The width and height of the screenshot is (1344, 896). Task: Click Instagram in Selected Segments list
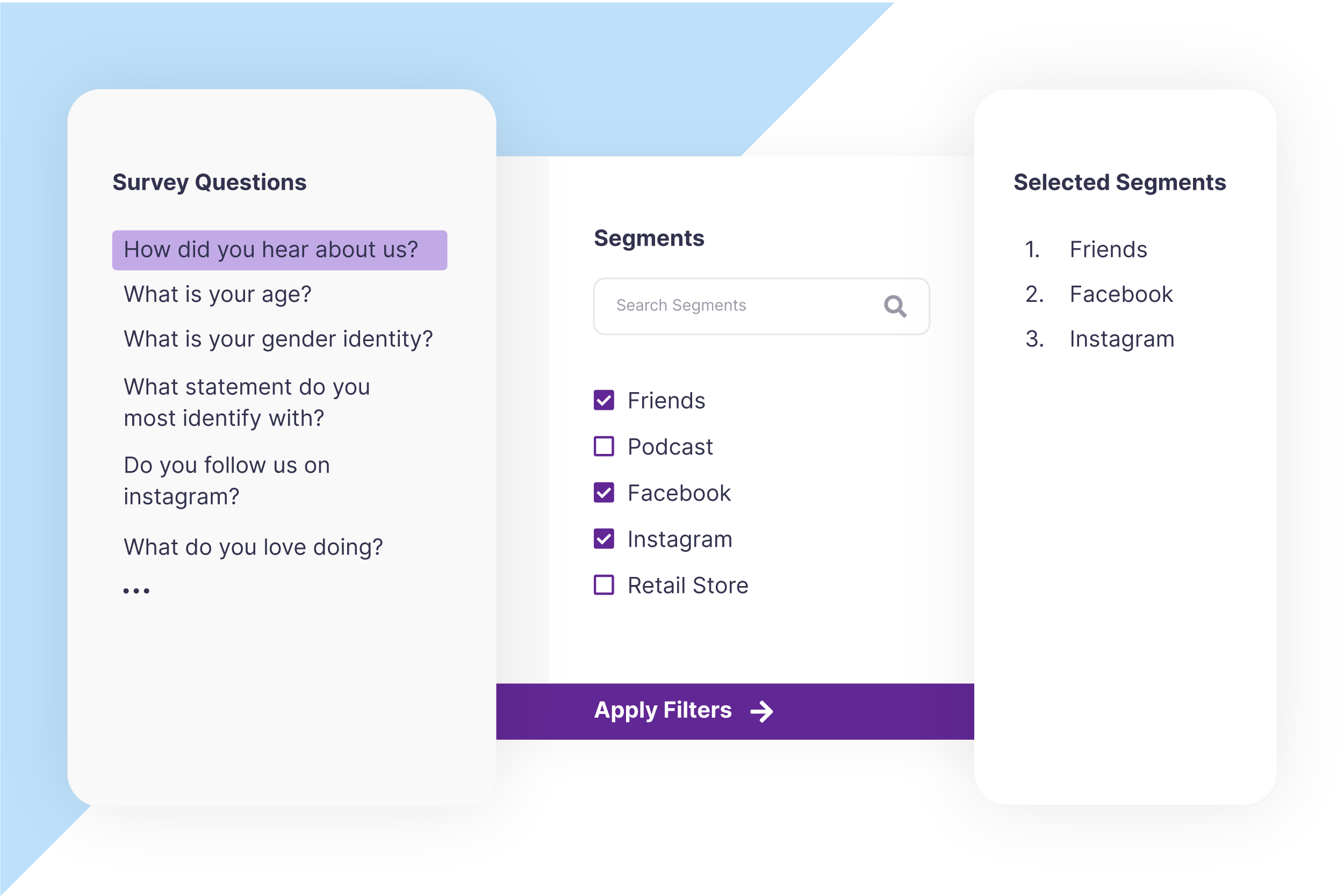tap(1122, 339)
